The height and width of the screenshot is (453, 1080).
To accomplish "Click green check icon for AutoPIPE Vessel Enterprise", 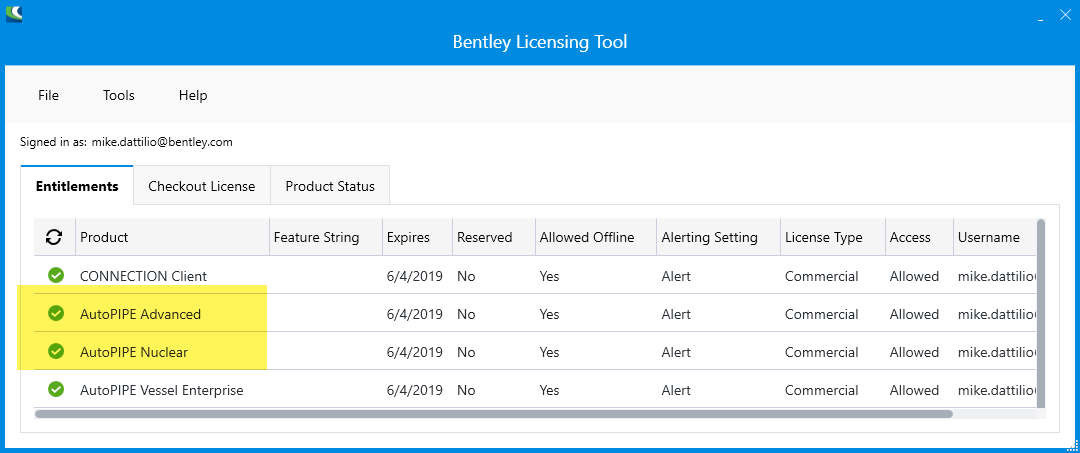I will click(x=56, y=389).
